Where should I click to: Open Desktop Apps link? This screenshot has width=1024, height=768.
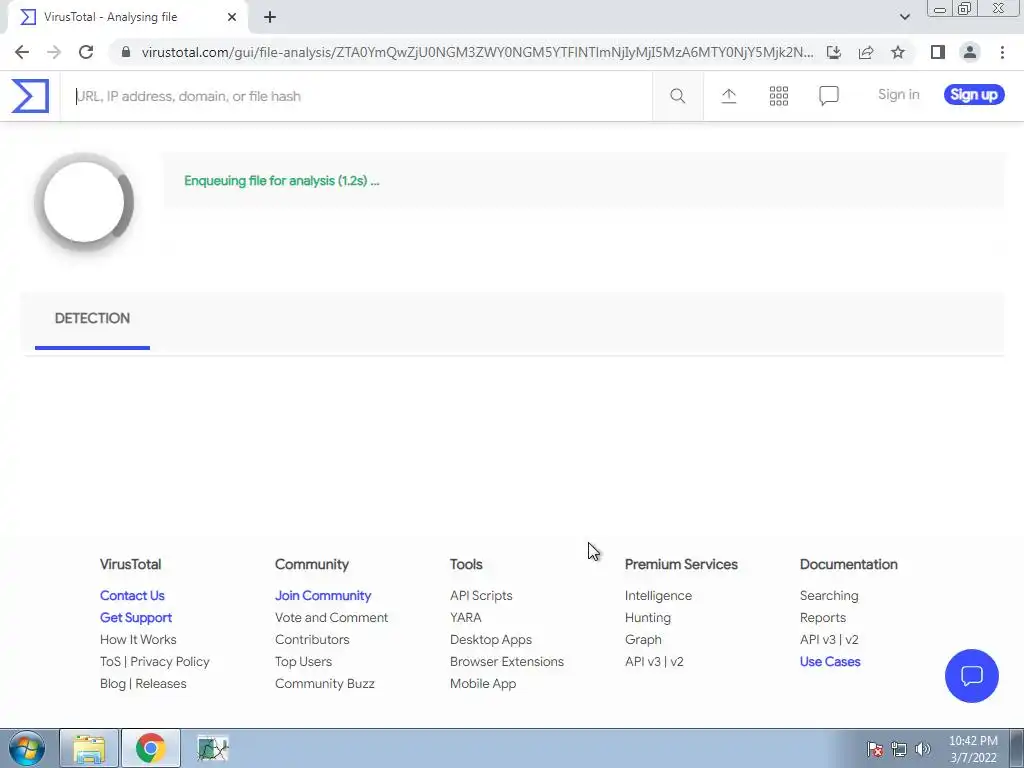[490, 639]
